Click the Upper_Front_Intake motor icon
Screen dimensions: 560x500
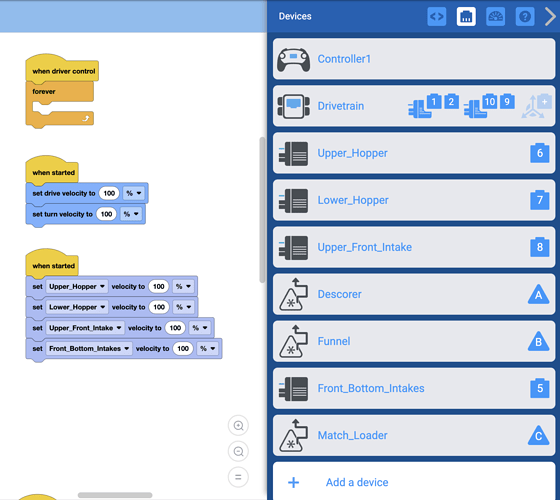[x=293, y=248]
